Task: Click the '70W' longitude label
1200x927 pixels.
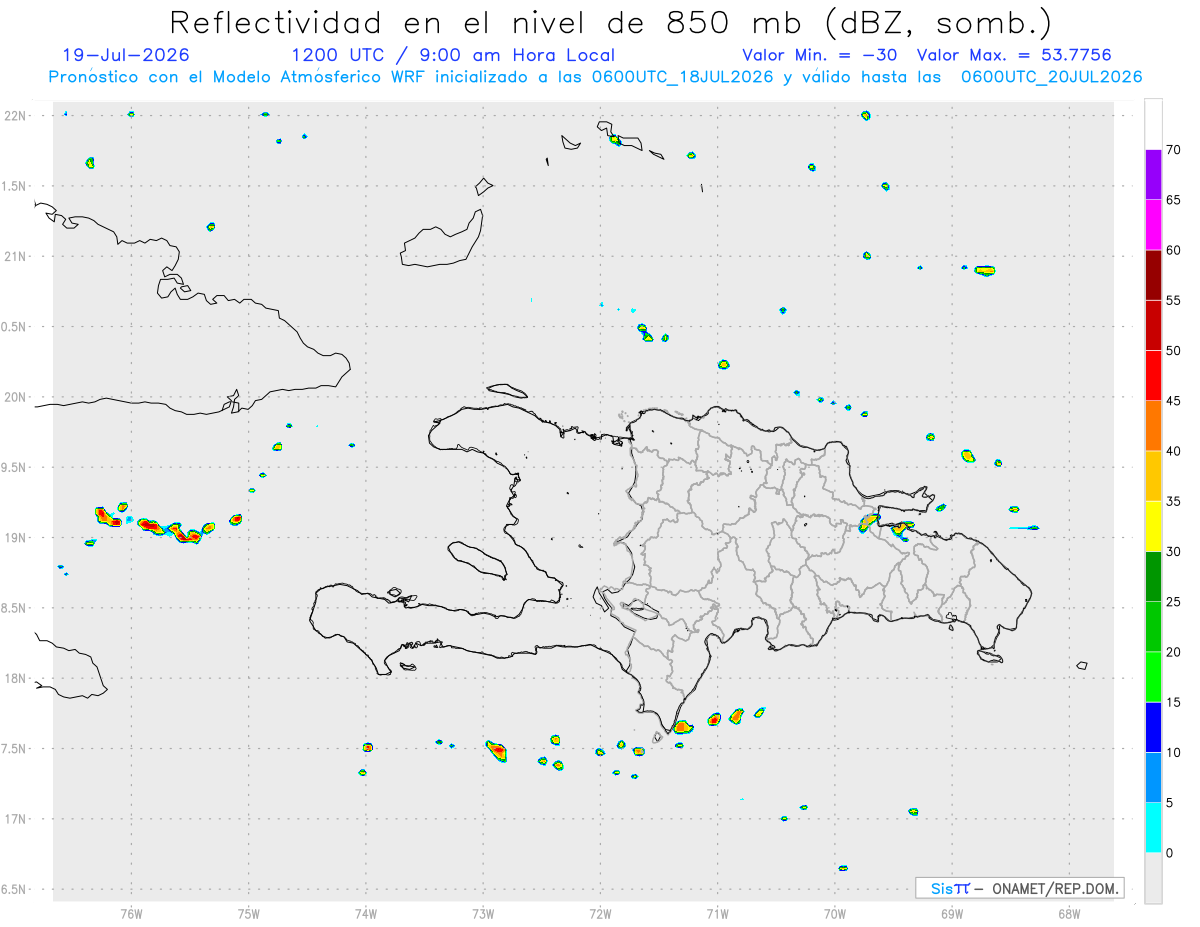Action: [835, 914]
